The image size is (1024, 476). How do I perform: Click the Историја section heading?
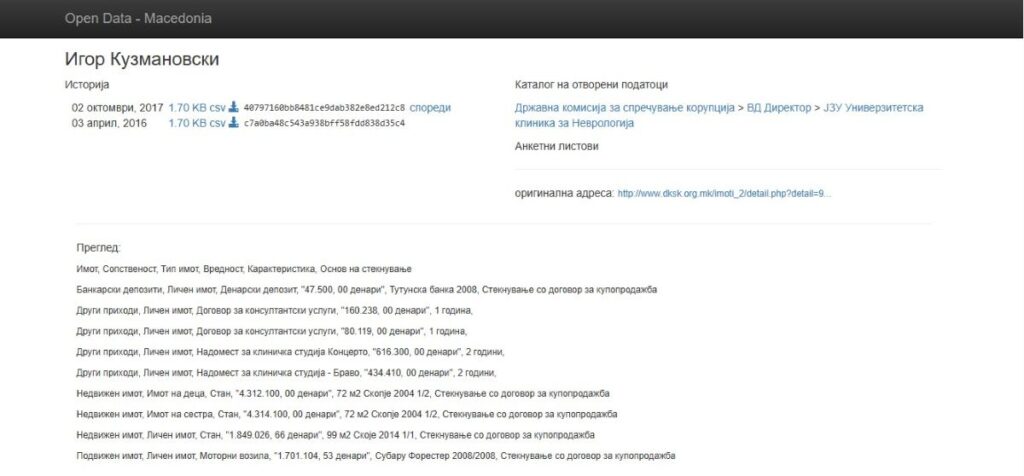[86, 85]
